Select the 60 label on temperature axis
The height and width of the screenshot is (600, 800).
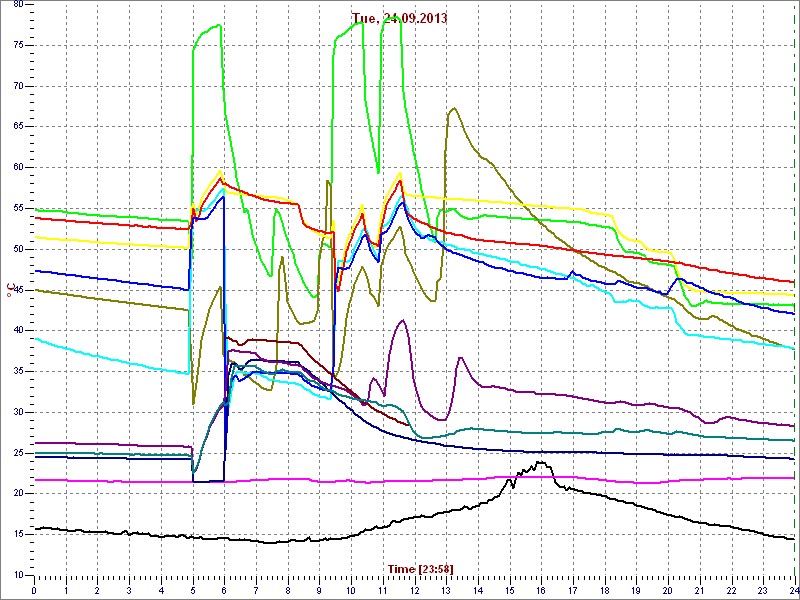coord(17,167)
